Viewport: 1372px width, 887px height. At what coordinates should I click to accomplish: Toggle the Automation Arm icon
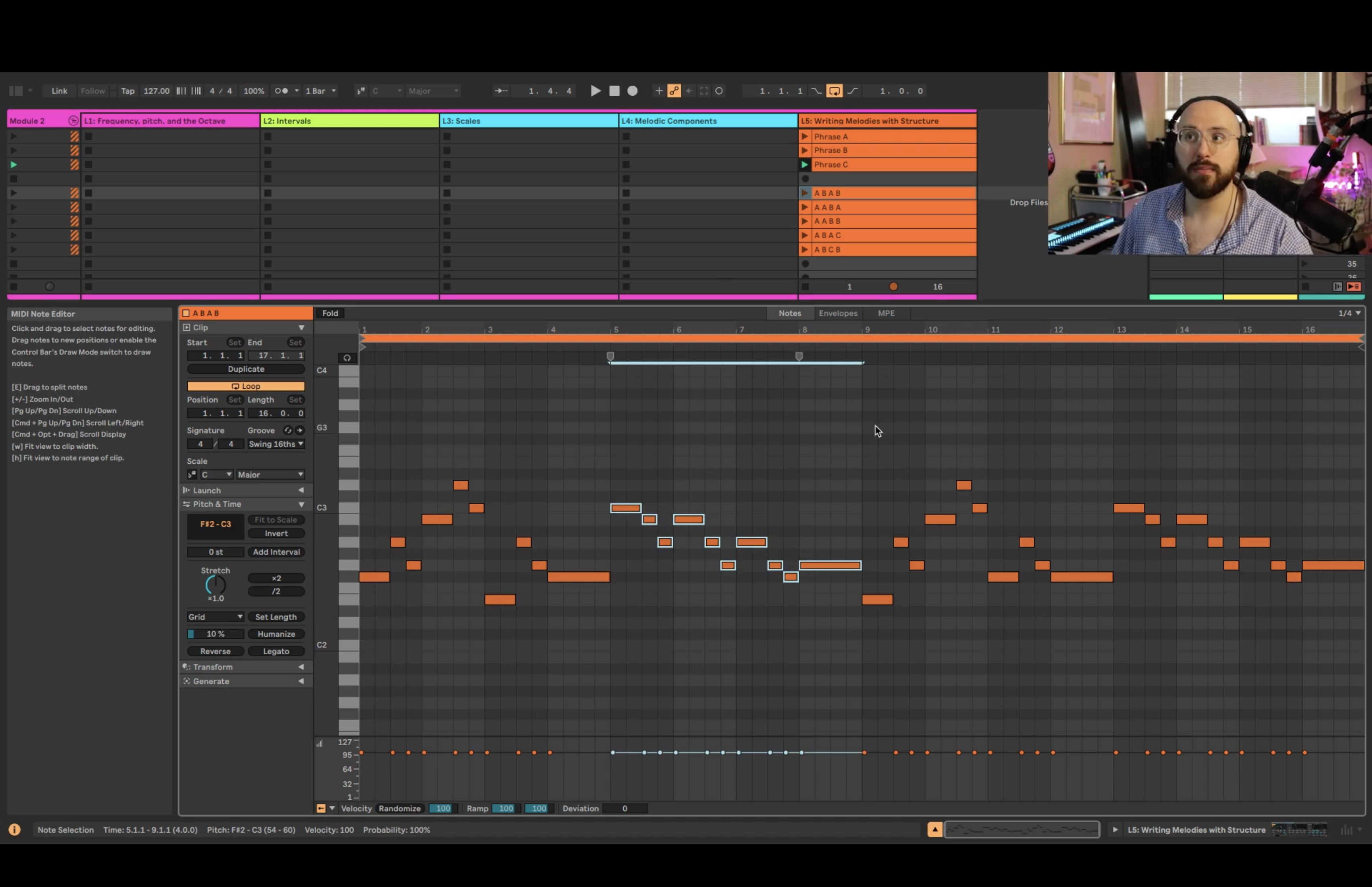pos(674,91)
